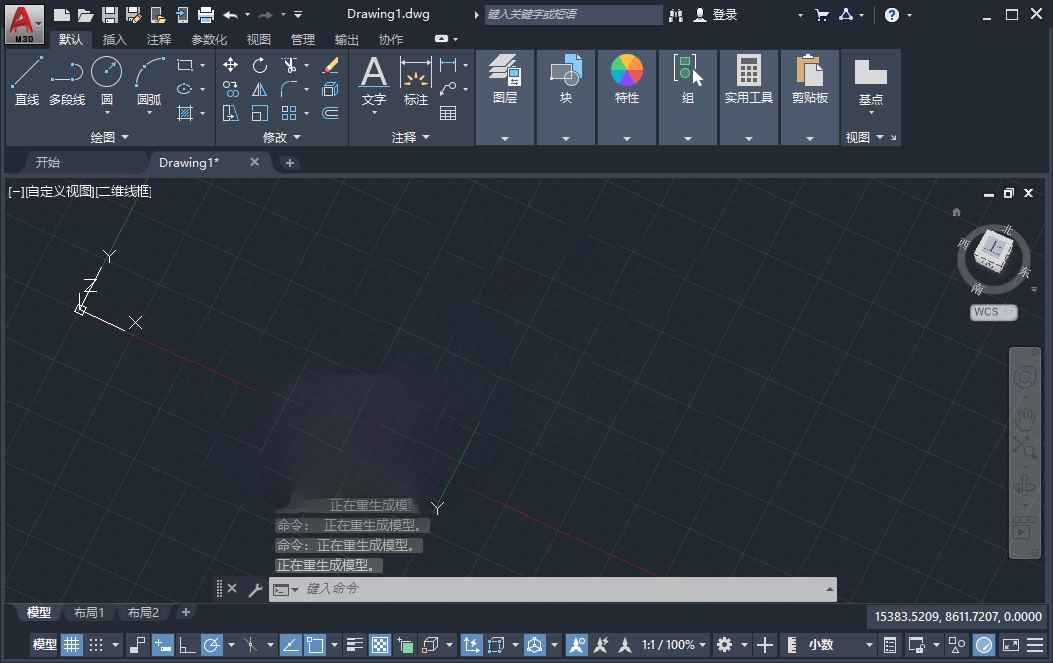Expand the Draw (绘图) panel
The width and height of the screenshot is (1053, 663).
point(109,137)
